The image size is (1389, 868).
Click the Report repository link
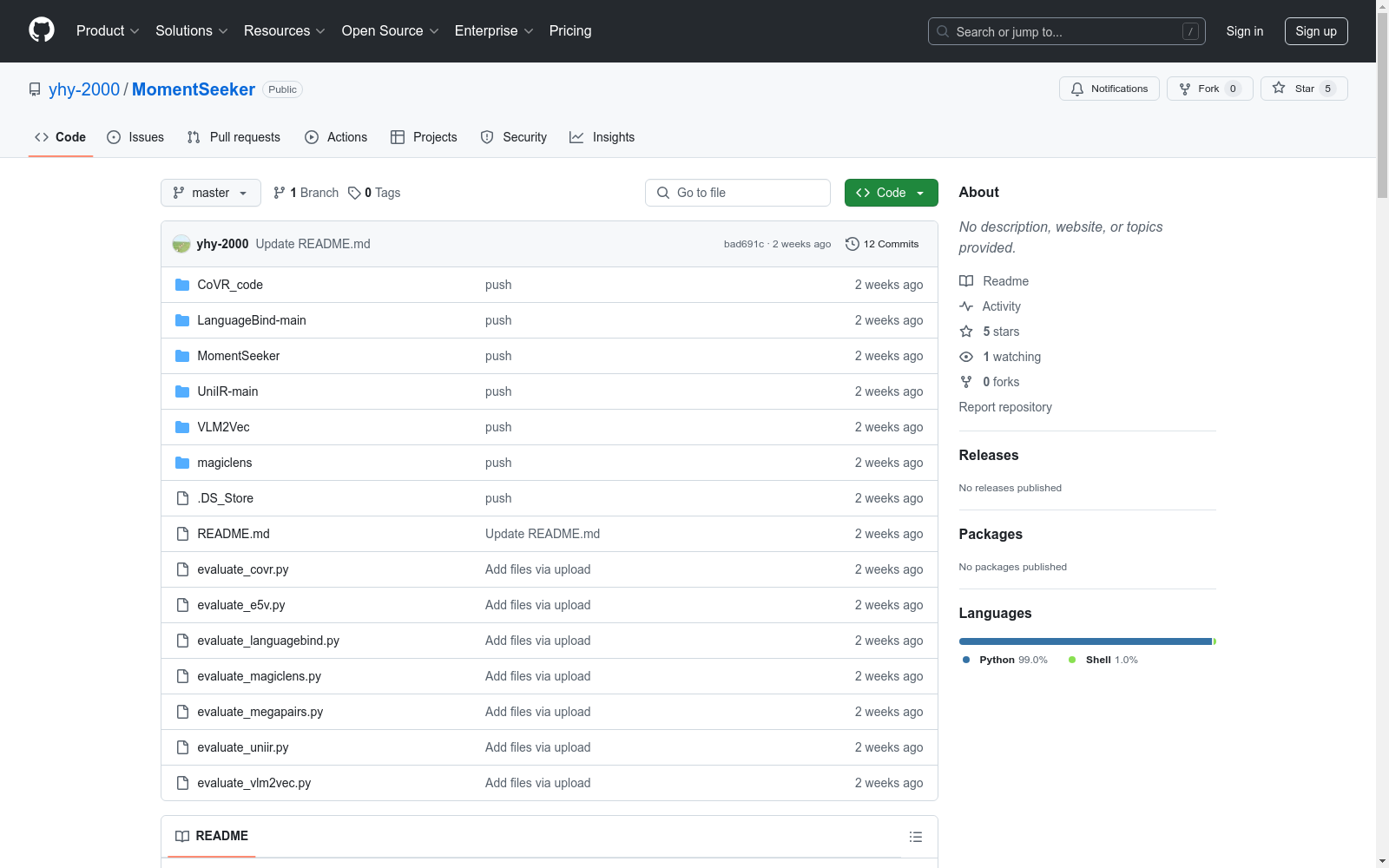tap(1004, 407)
